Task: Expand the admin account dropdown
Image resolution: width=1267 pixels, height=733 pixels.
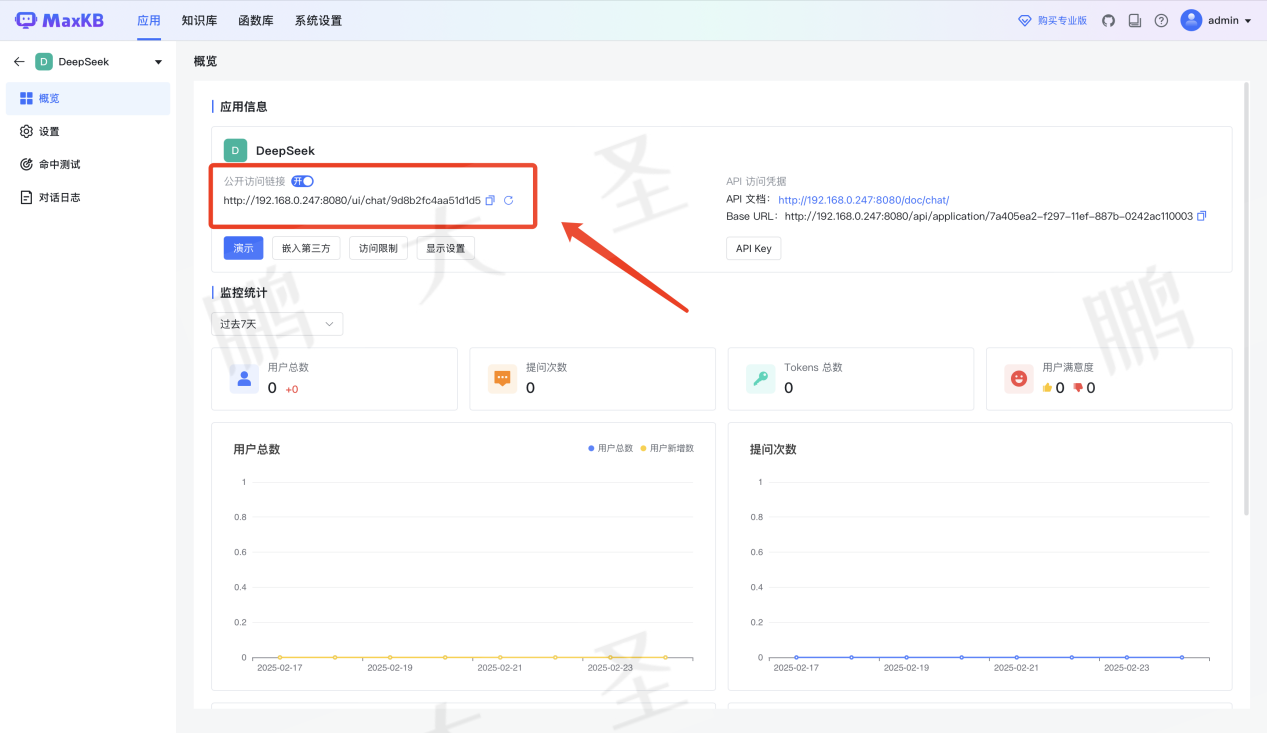Action: (1248, 21)
